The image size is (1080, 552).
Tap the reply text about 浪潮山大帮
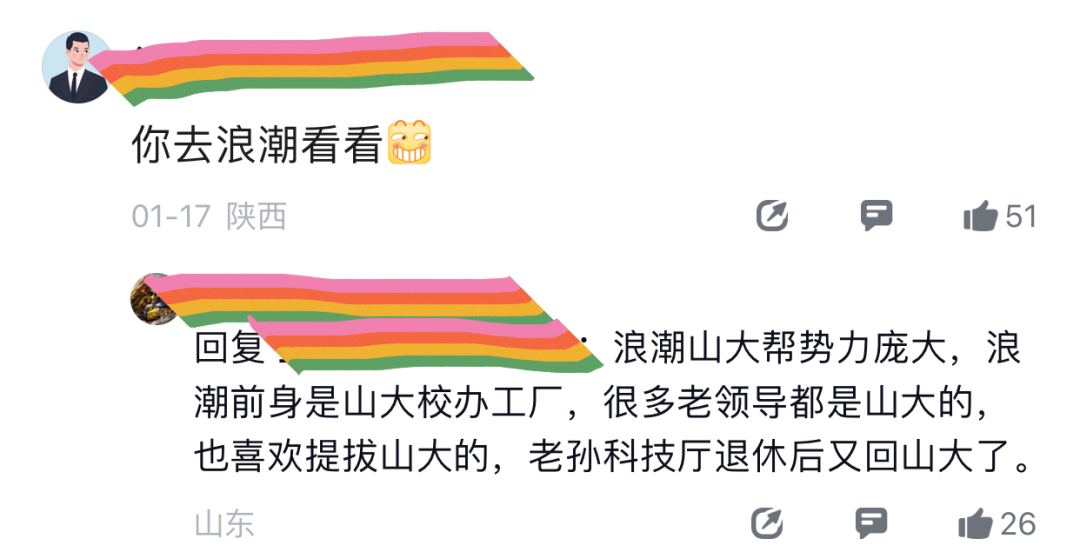[x=612, y=402]
